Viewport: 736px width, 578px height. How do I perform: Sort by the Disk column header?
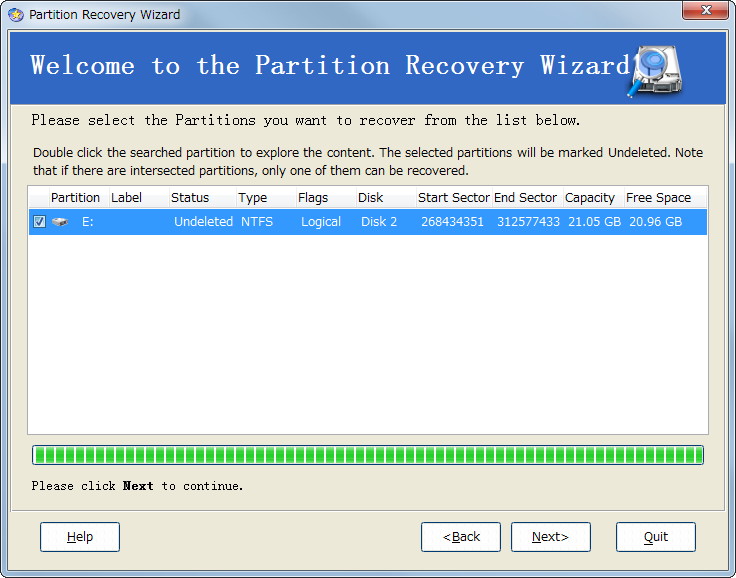[x=386, y=198]
